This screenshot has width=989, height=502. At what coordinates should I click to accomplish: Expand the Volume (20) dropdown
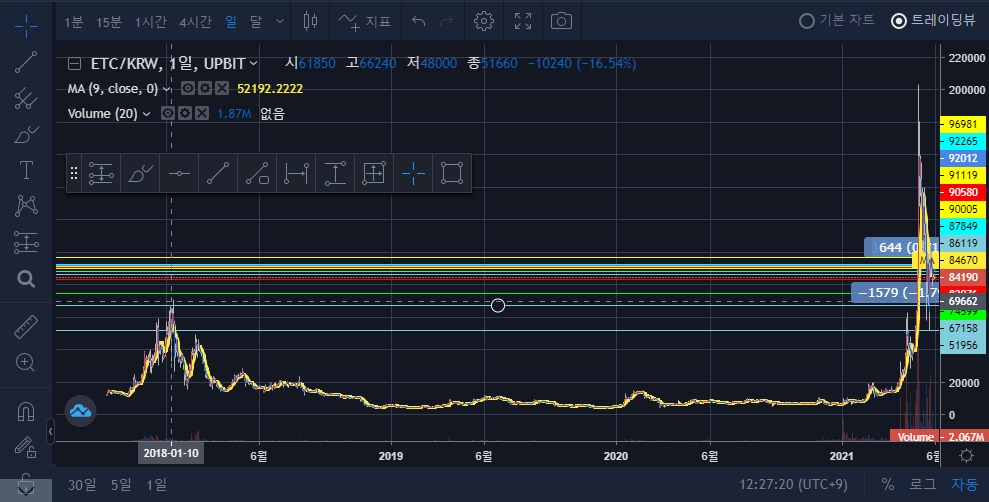[x=146, y=114]
